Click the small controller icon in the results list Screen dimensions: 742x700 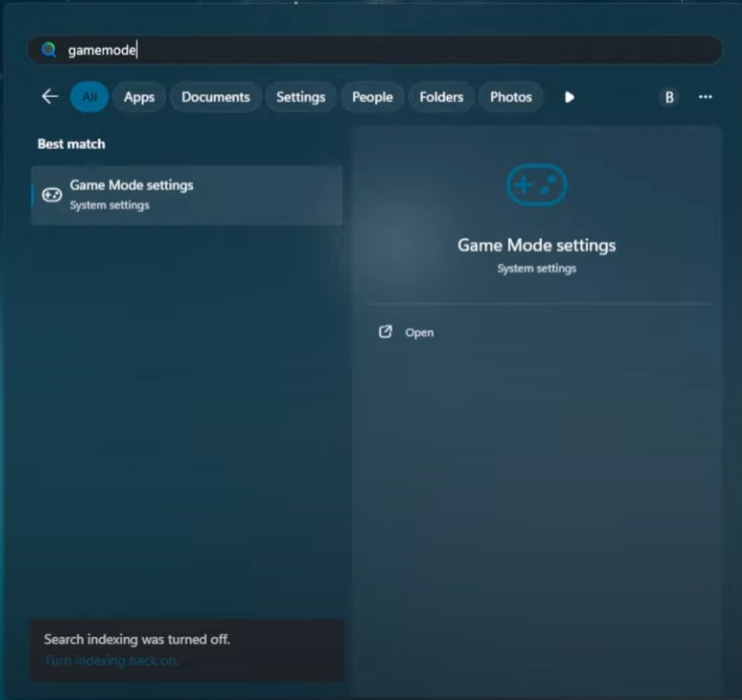tap(52, 195)
